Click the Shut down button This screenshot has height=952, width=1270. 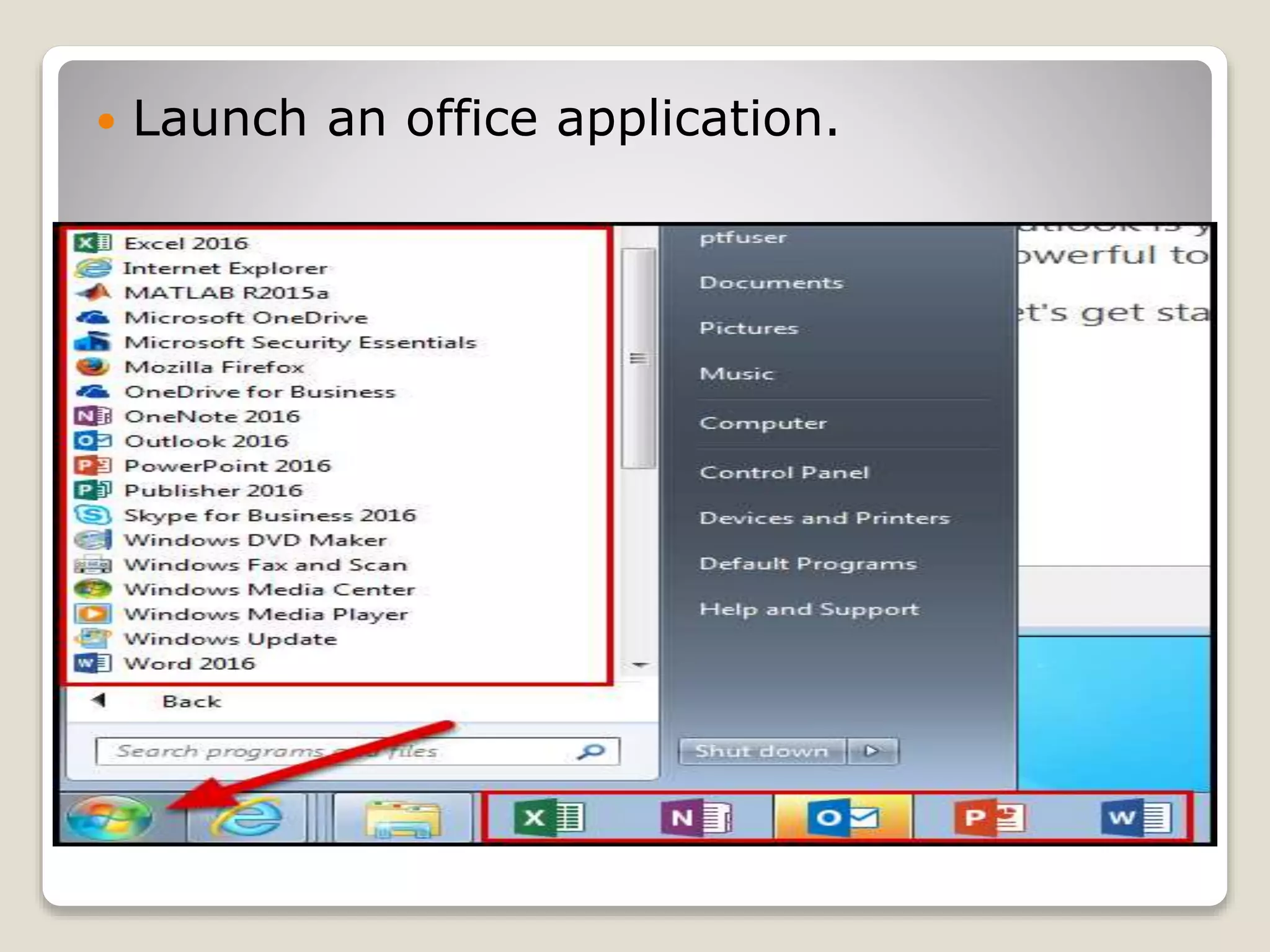point(762,751)
